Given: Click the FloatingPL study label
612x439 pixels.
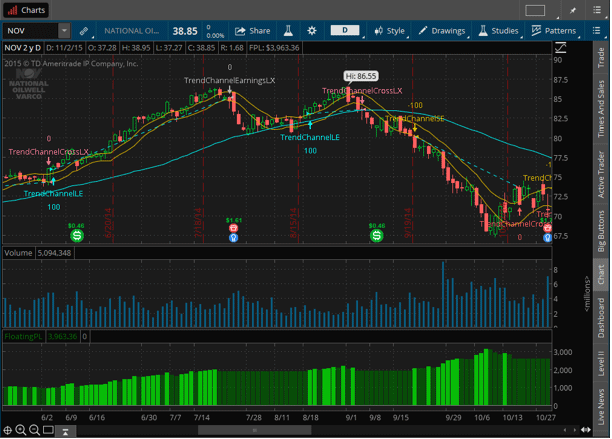Looking at the screenshot, I should pos(23,336).
